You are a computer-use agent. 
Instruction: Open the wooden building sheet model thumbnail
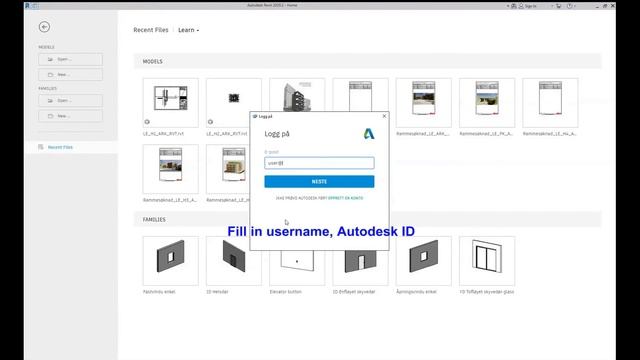click(228, 169)
